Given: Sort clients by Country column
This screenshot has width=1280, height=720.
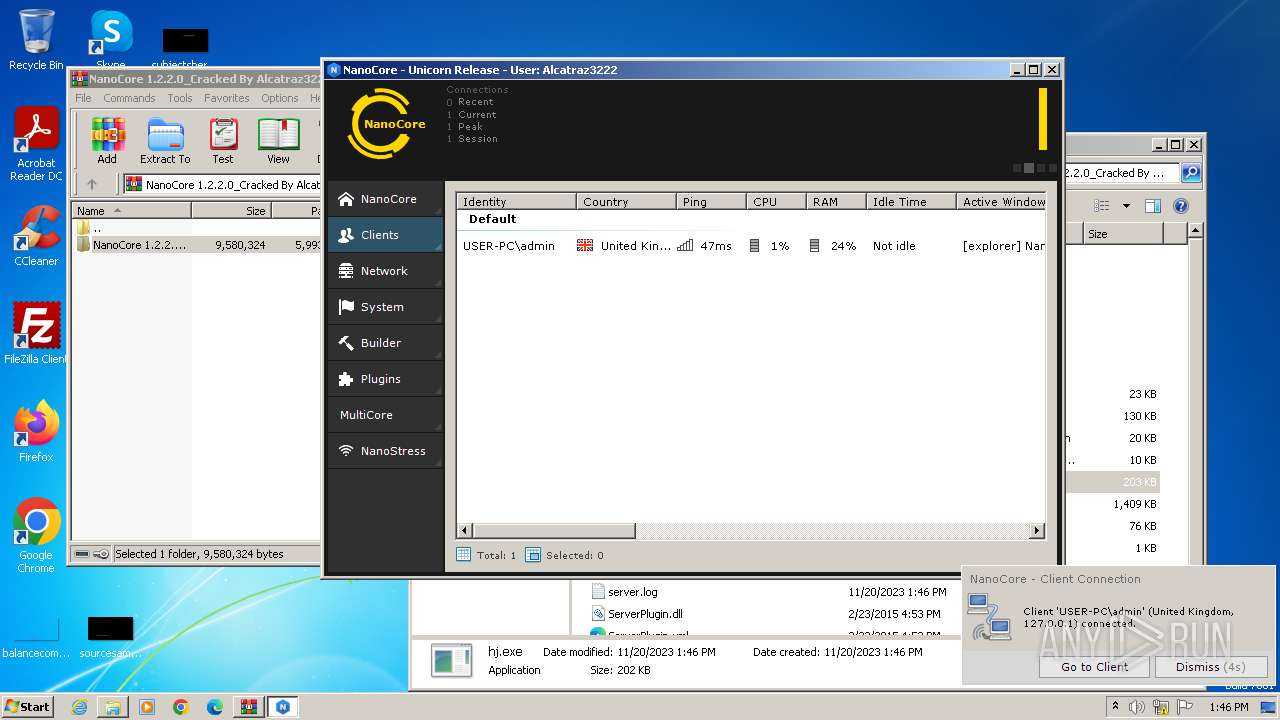Looking at the screenshot, I should tap(626, 201).
